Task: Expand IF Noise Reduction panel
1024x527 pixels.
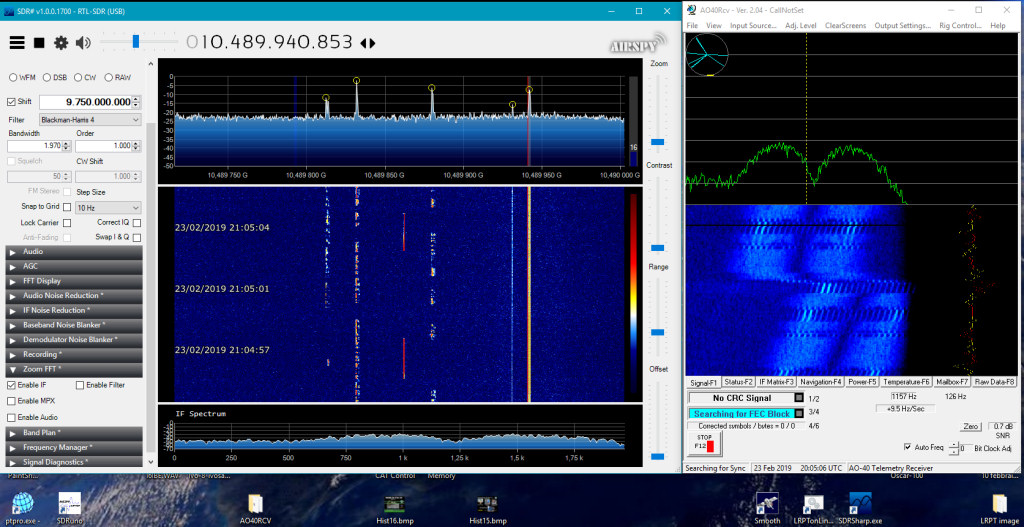Action: point(74,310)
